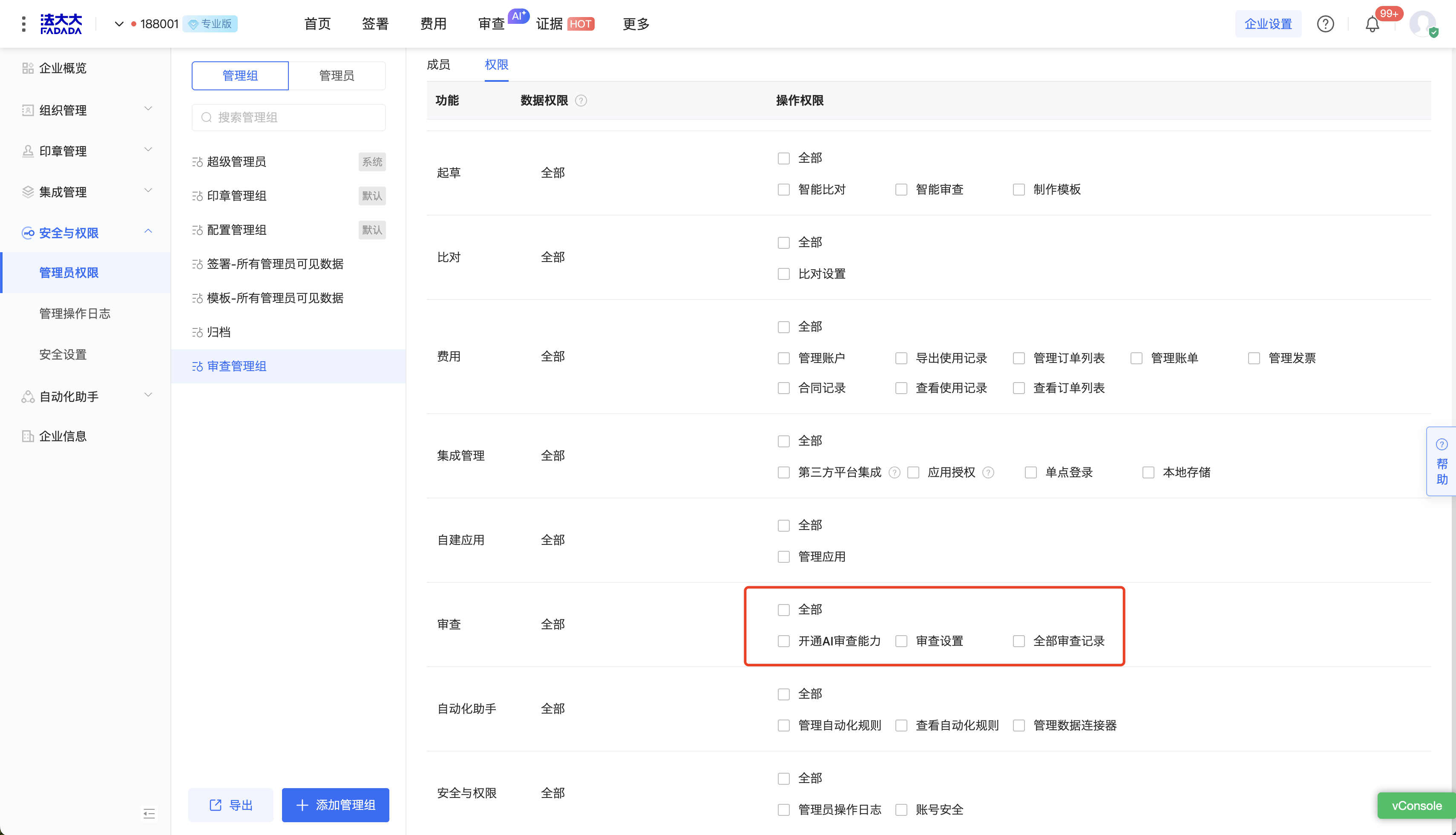
Task: Click the user avatar icon
Action: click(1422, 24)
